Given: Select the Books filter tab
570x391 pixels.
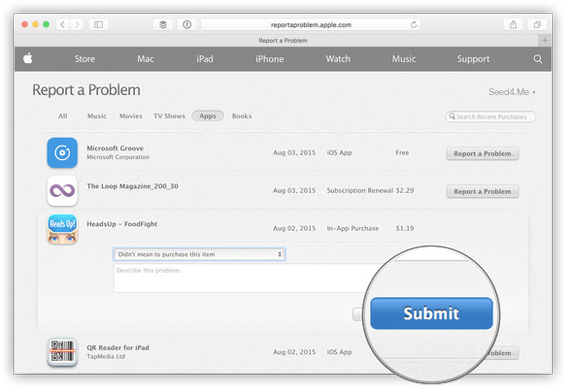Looking at the screenshot, I should [242, 116].
